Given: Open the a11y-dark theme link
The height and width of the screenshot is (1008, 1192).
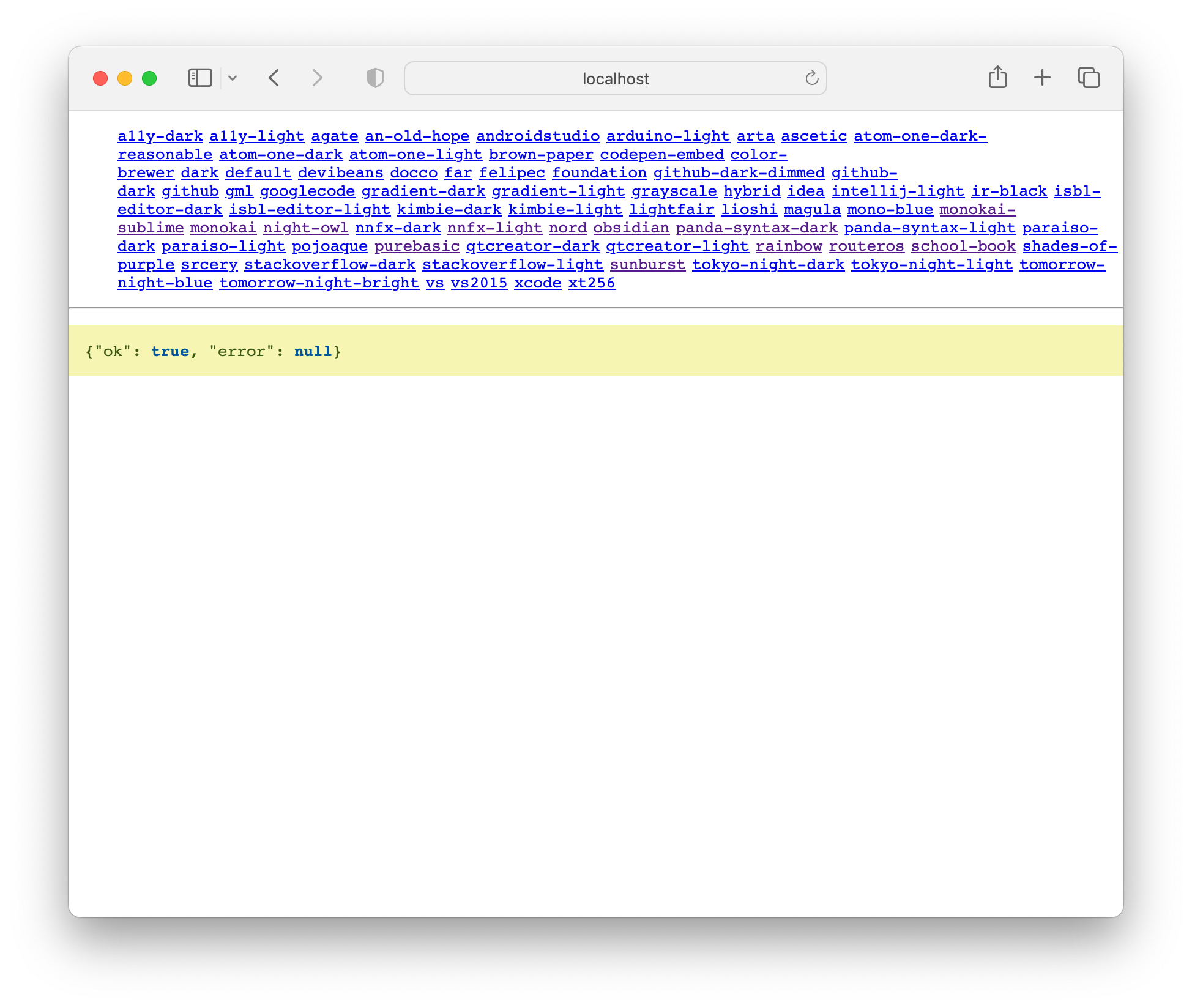Looking at the screenshot, I should coord(160,136).
